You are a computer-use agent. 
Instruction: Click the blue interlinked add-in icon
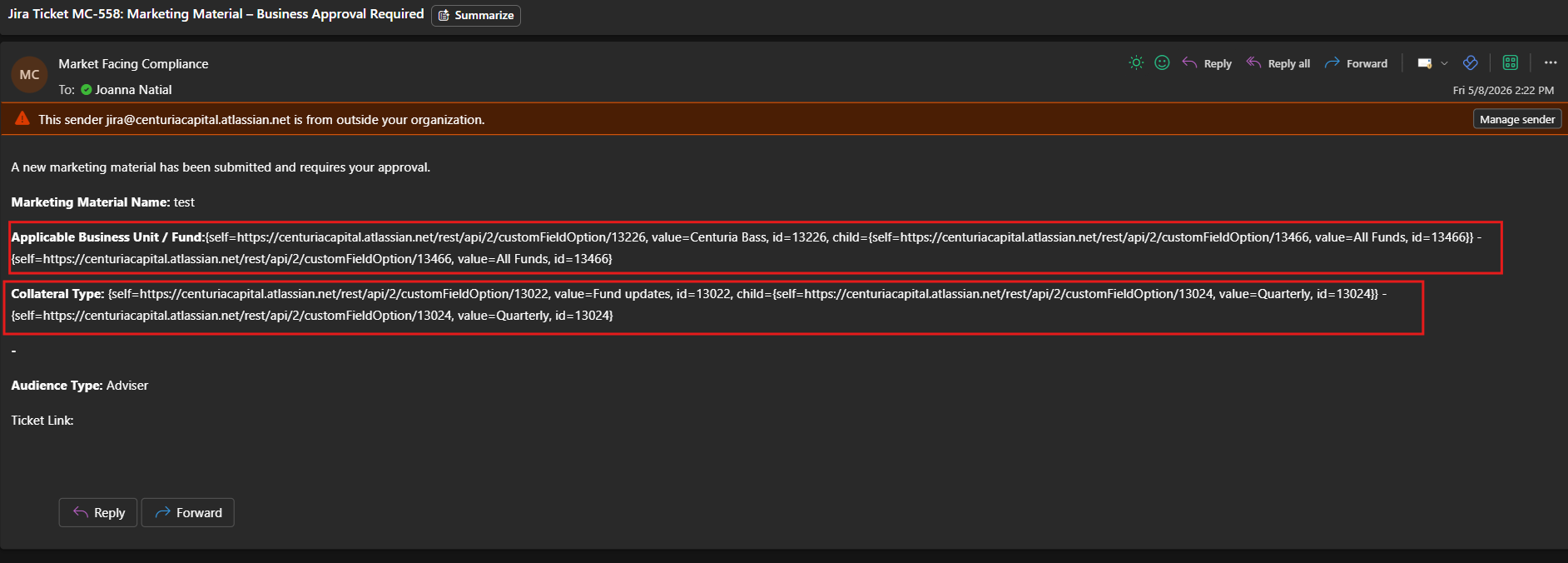pyautogui.click(x=1471, y=62)
